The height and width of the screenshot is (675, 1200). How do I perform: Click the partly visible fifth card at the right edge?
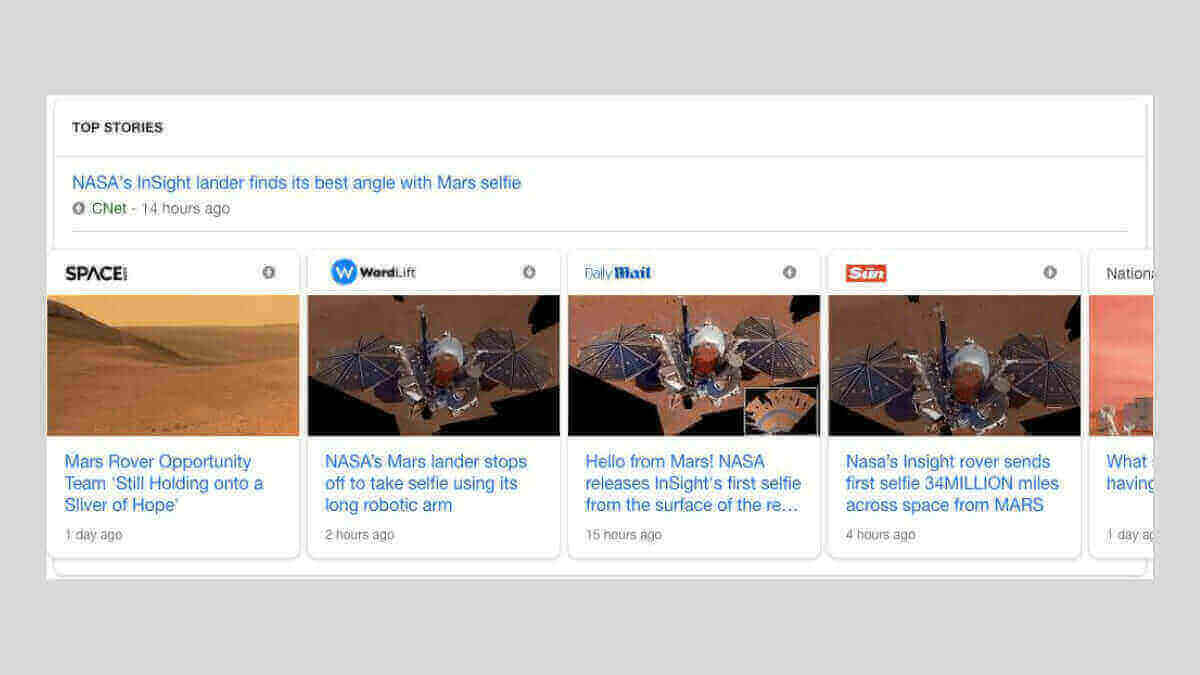(x=1121, y=400)
